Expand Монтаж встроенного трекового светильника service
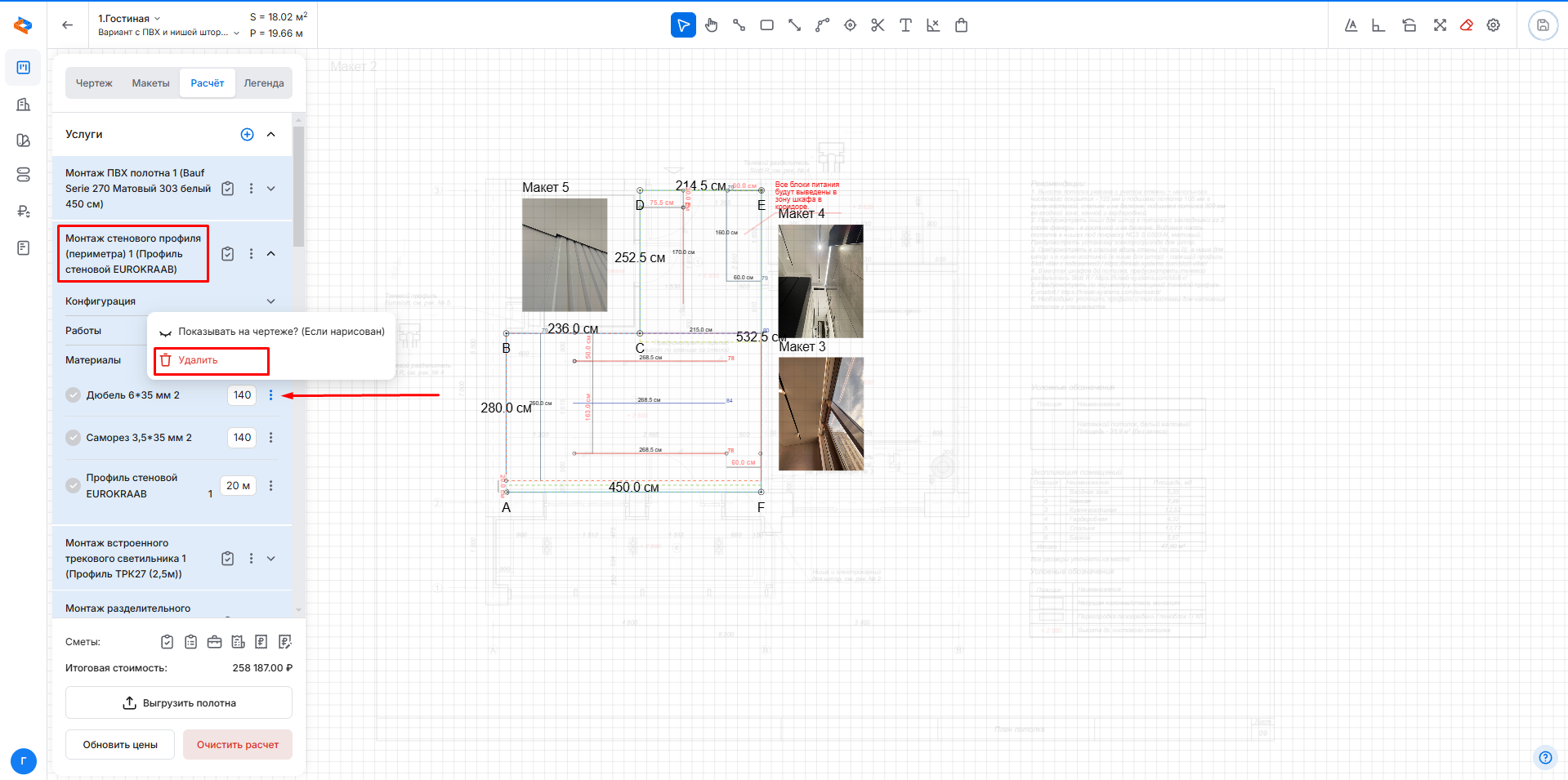The image size is (1568, 780). tap(271, 559)
